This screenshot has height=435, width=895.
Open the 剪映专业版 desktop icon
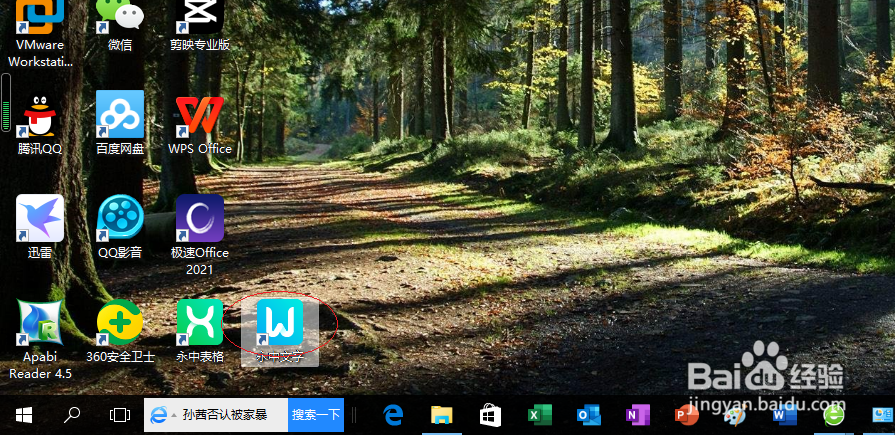[x=200, y=26]
